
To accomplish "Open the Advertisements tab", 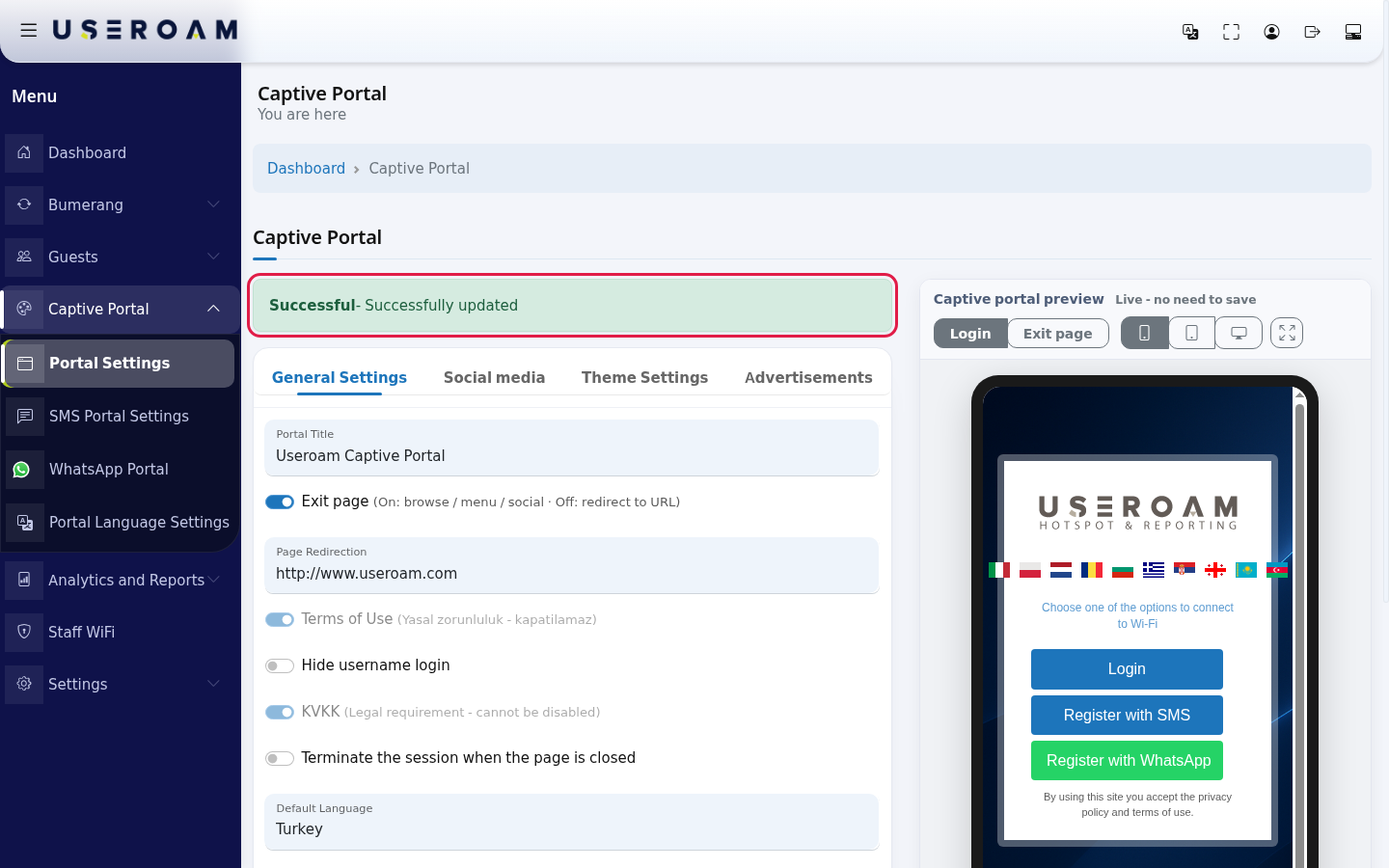I will [808, 378].
